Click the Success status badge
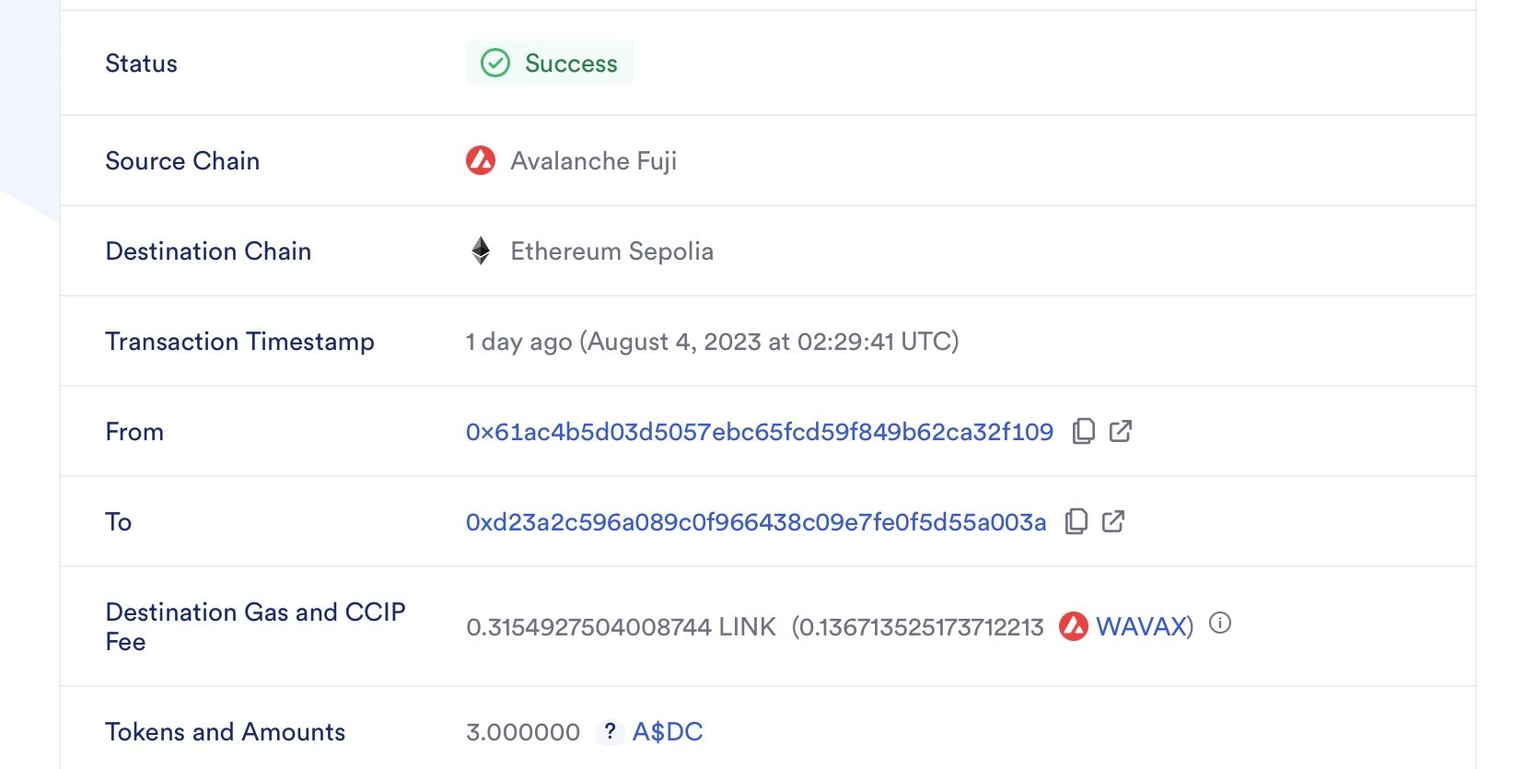The width and height of the screenshot is (1536, 769). 549,62
